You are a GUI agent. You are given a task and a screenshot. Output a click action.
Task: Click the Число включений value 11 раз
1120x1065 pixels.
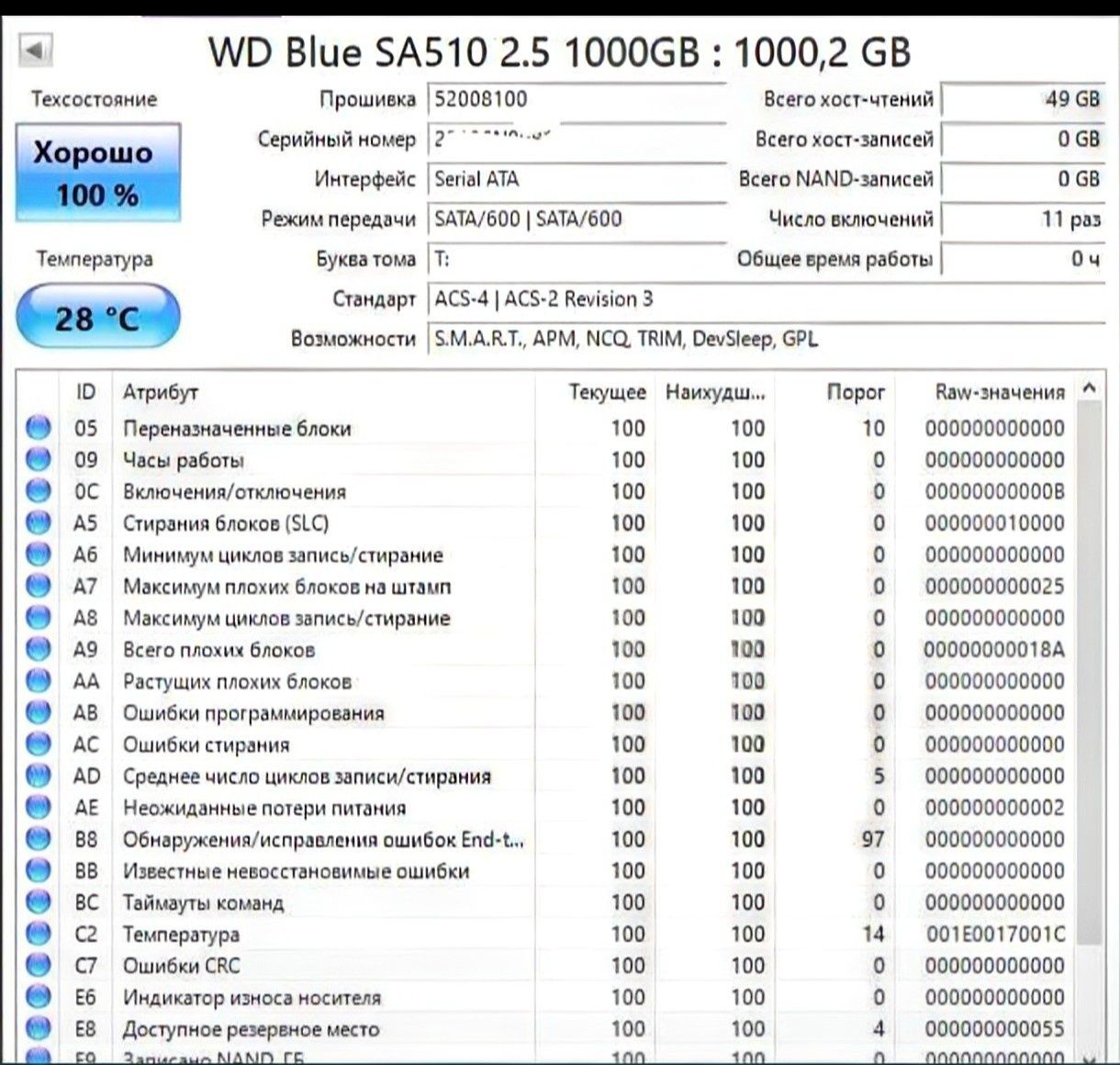pyautogui.click(x=1023, y=219)
